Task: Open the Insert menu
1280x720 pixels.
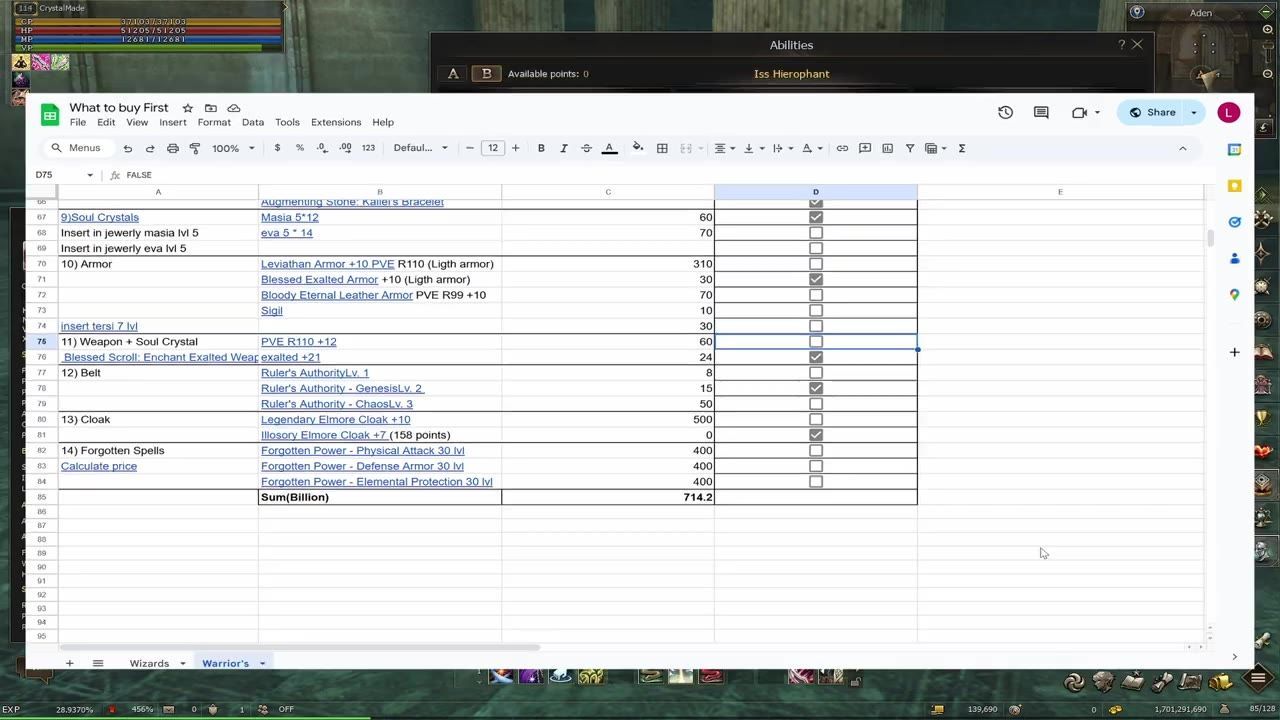Action: point(173,122)
